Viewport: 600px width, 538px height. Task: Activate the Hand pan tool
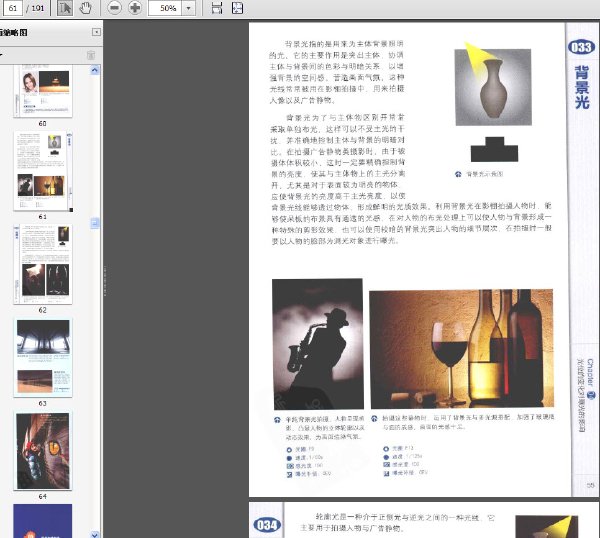(85, 8)
